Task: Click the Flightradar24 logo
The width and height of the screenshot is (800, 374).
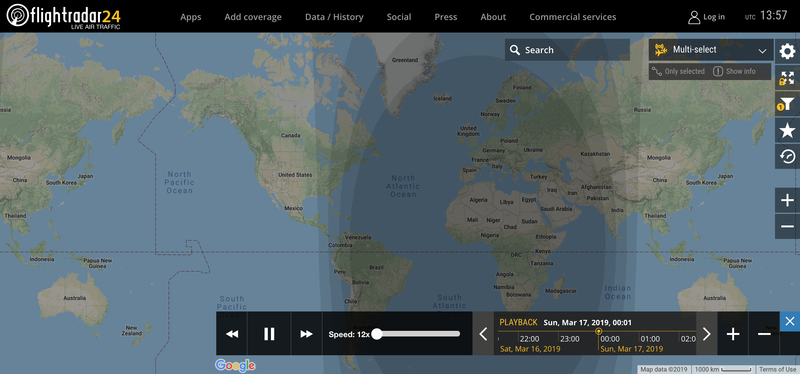Action: [64, 16]
